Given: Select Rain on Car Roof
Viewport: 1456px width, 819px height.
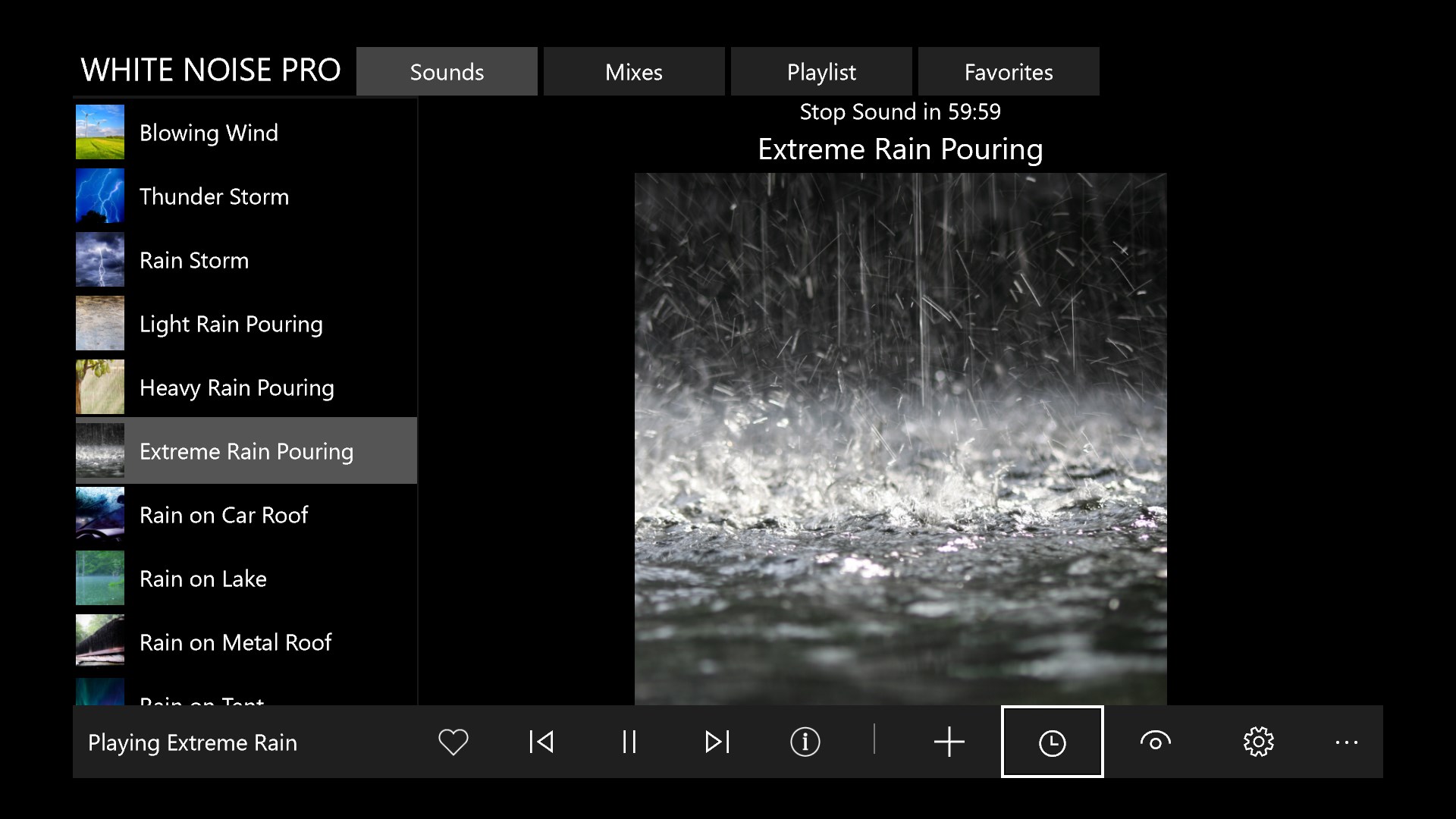Looking at the screenshot, I should 224,515.
